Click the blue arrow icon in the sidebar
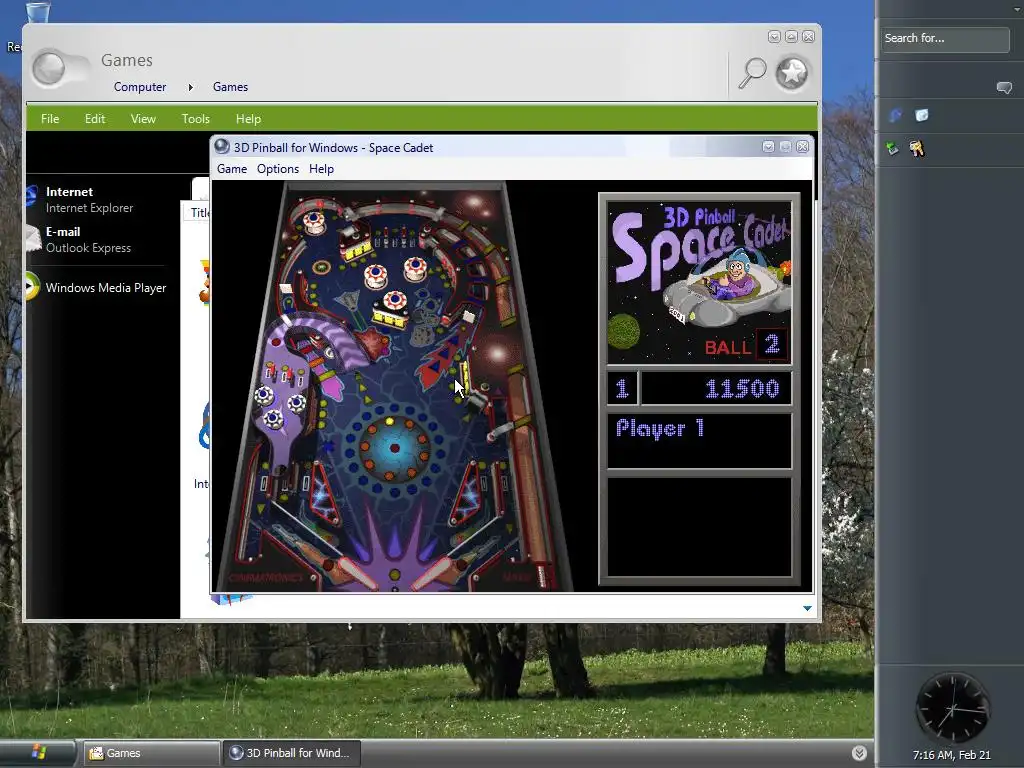 [895, 116]
